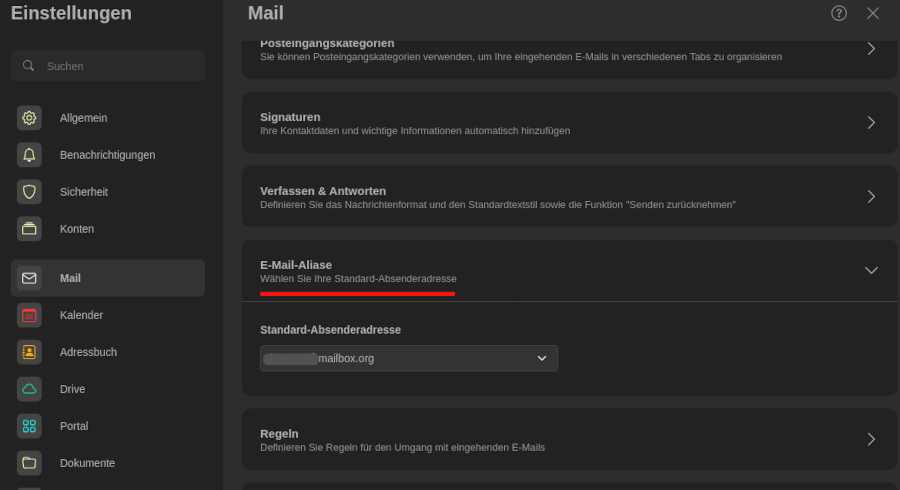This screenshot has width=900, height=490.
Task: Select the Mail menu item
Action: [108, 278]
